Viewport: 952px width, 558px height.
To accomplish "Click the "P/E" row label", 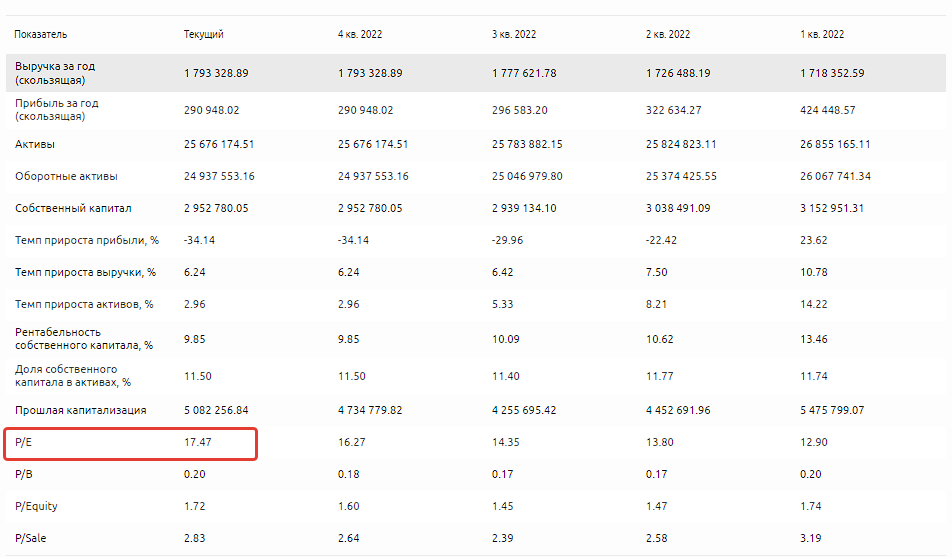I will (x=24, y=442).
